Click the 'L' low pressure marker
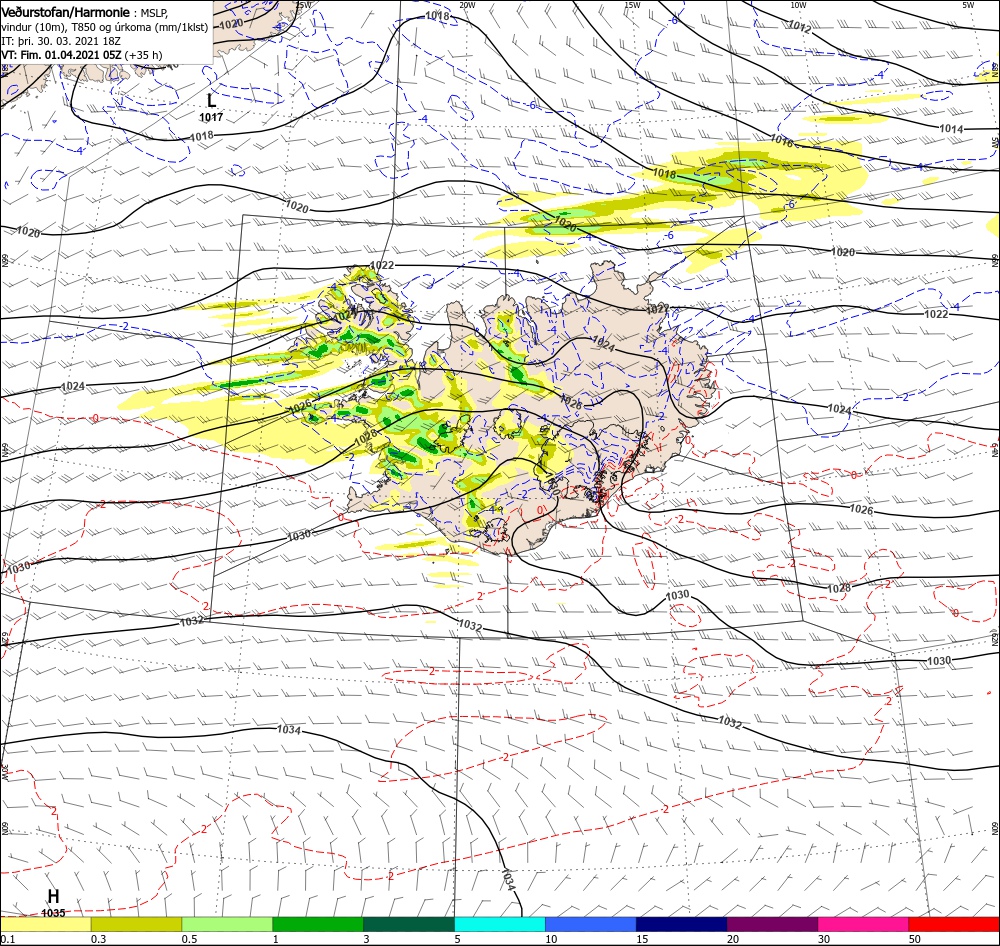The height and width of the screenshot is (946, 1000). pyautogui.click(x=212, y=100)
